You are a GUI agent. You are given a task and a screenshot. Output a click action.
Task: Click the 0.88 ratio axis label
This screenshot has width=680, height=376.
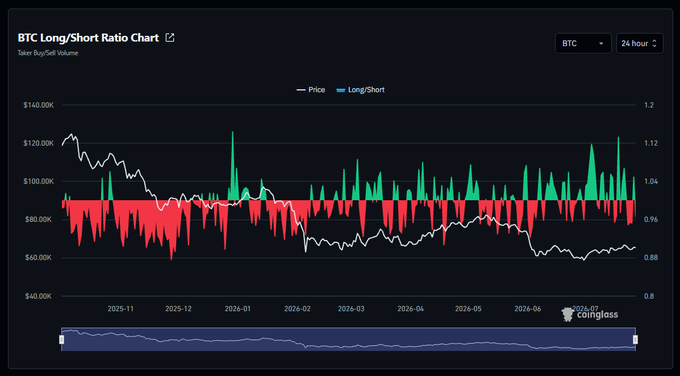[x=651, y=258]
